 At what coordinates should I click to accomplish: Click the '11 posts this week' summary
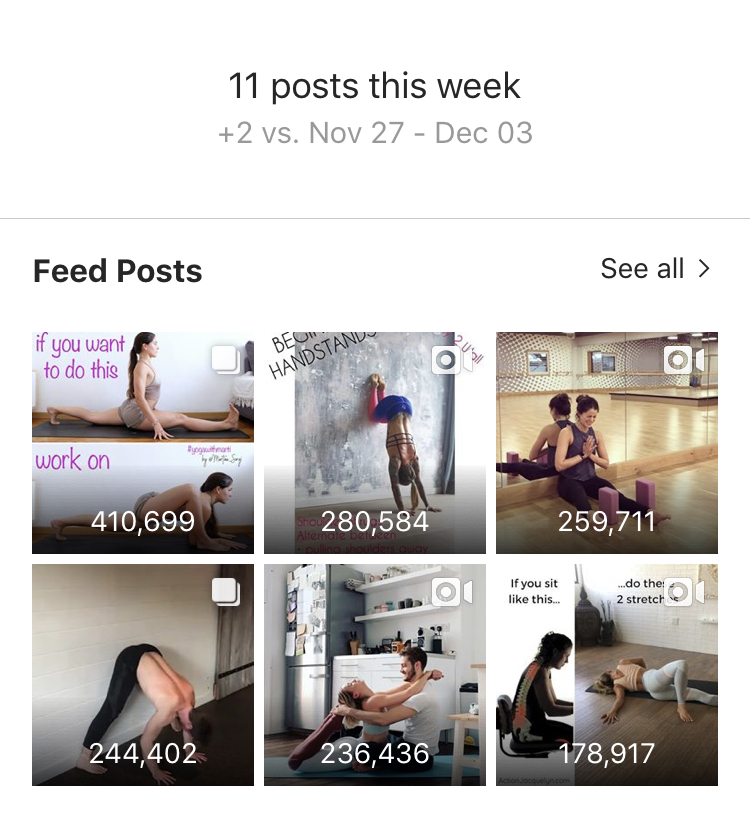[x=374, y=86]
